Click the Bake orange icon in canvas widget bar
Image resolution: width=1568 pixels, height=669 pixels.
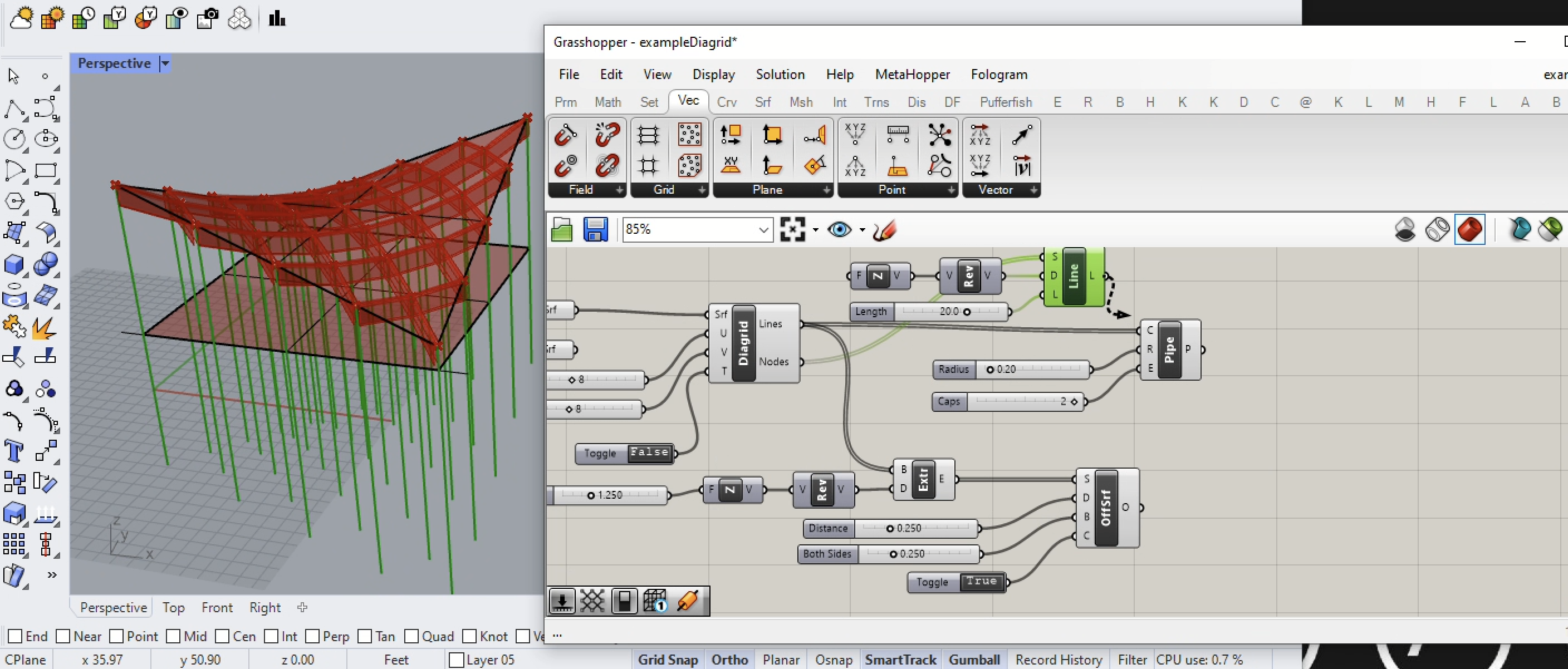click(688, 601)
